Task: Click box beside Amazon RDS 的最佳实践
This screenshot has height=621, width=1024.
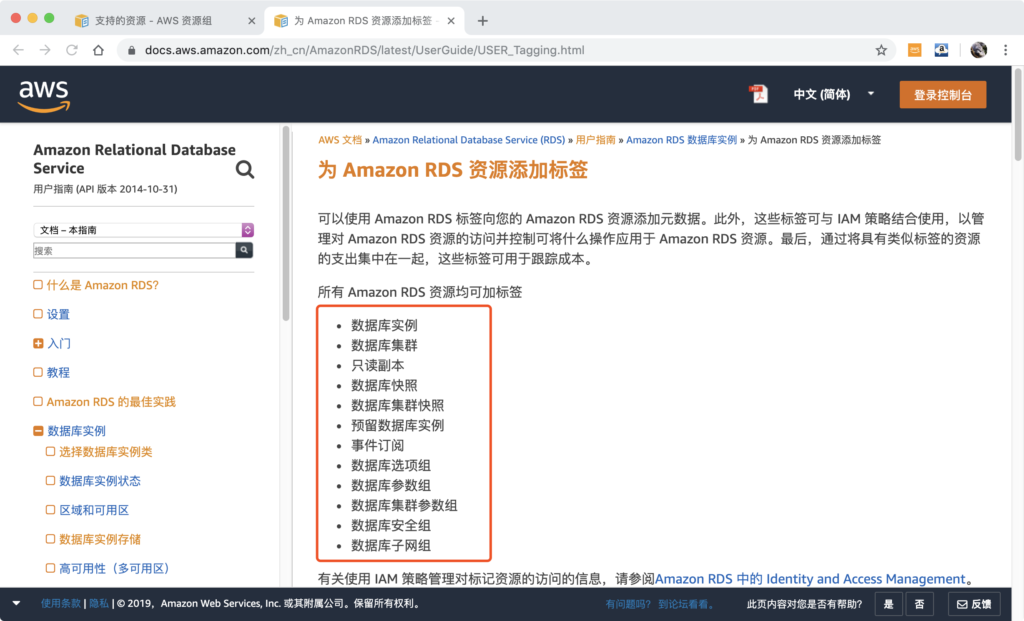Action: click(38, 402)
